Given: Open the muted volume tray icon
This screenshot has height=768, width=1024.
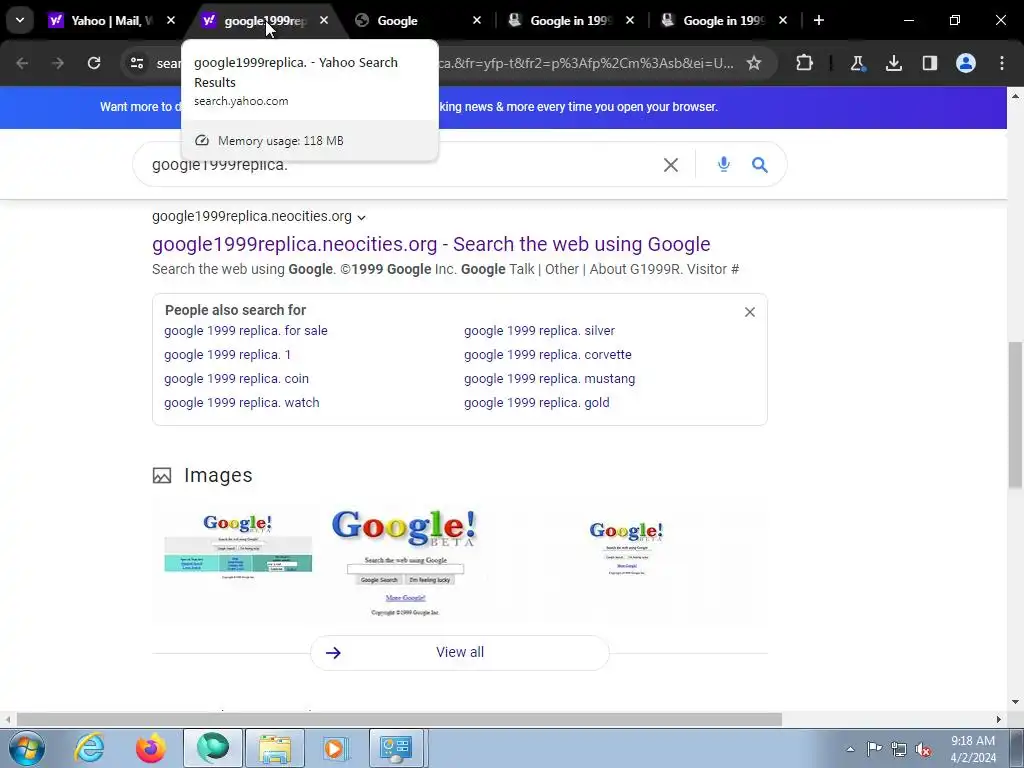Looking at the screenshot, I should point(923,750).
